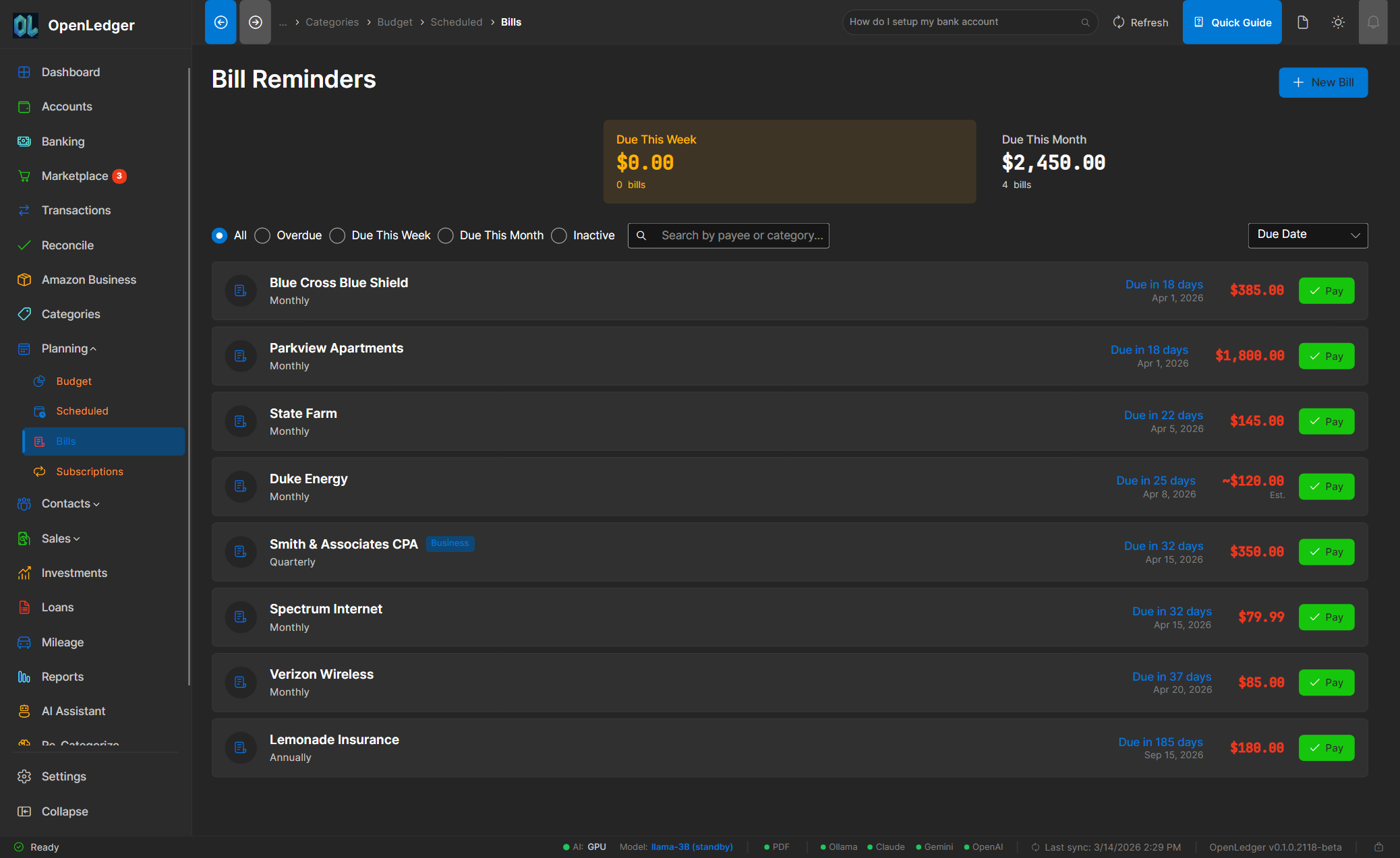Screen dimensions: 1400x858
Task: Switch to the Budget breadcrumb page
Action: pos(395,22)
